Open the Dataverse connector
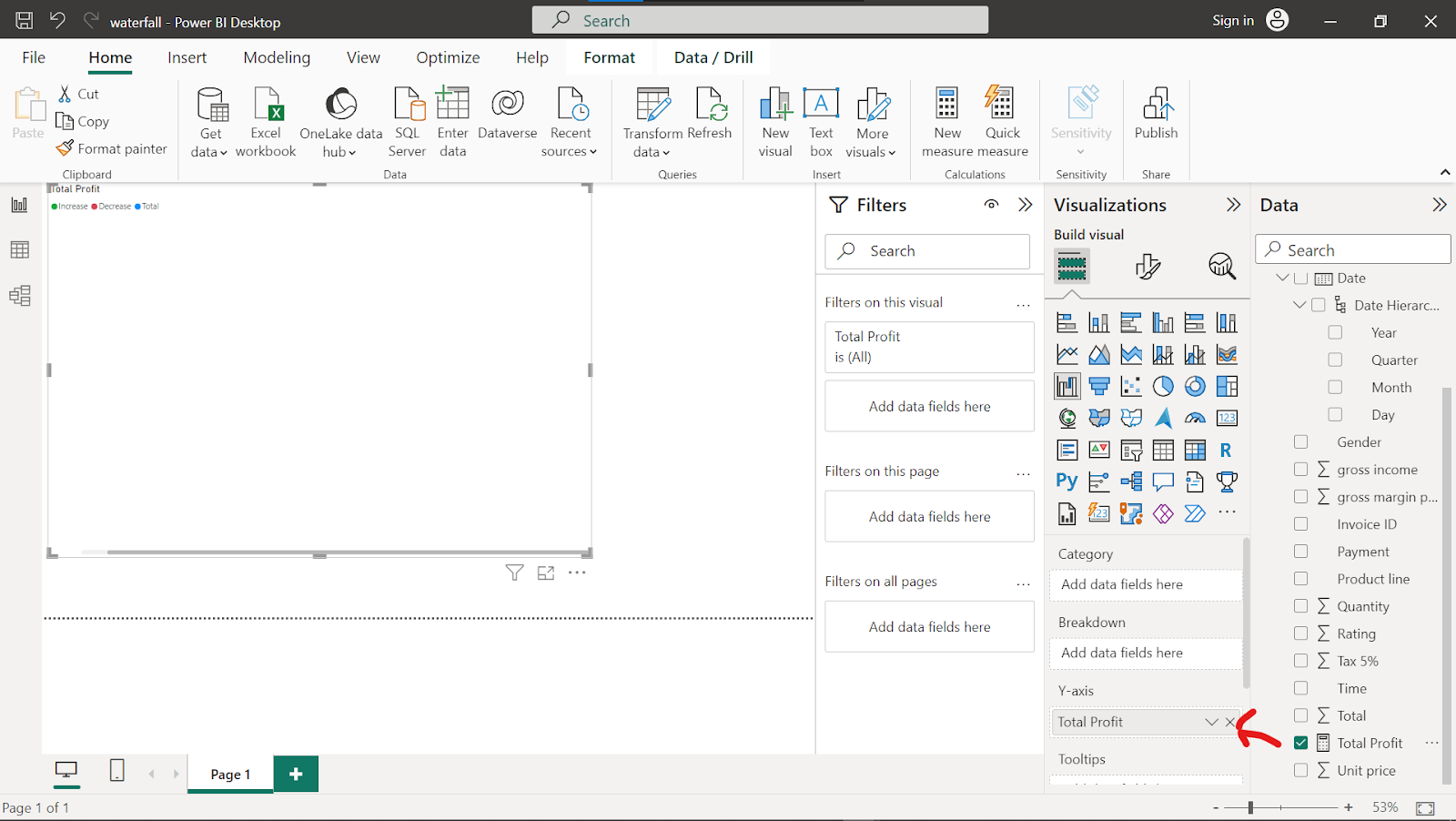1456x821 pixels. (507, 114)
